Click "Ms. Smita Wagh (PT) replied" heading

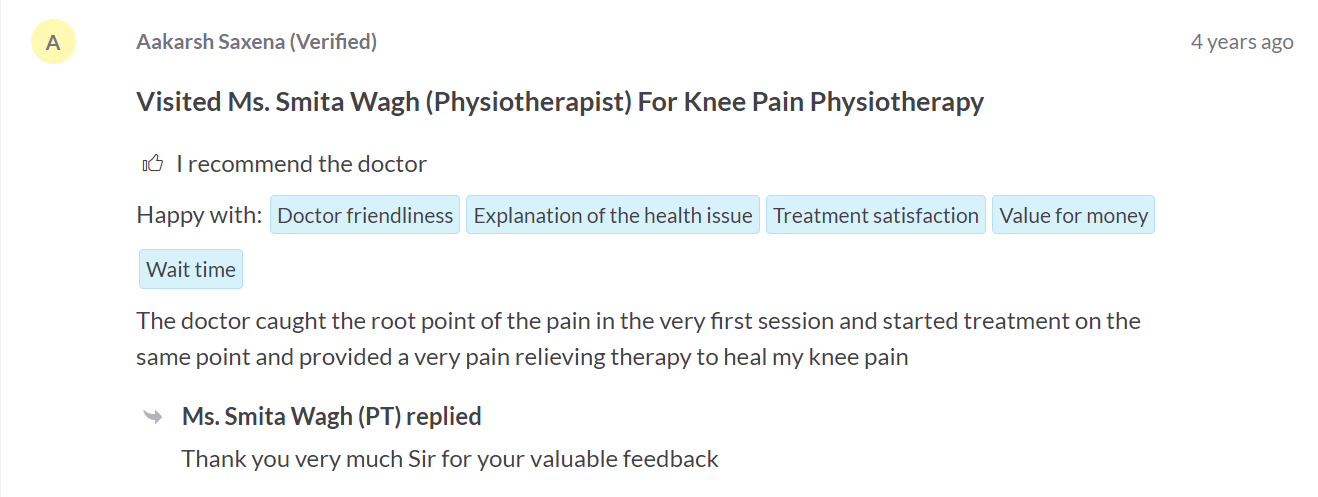pyautogui.click(x=332, y=416)
